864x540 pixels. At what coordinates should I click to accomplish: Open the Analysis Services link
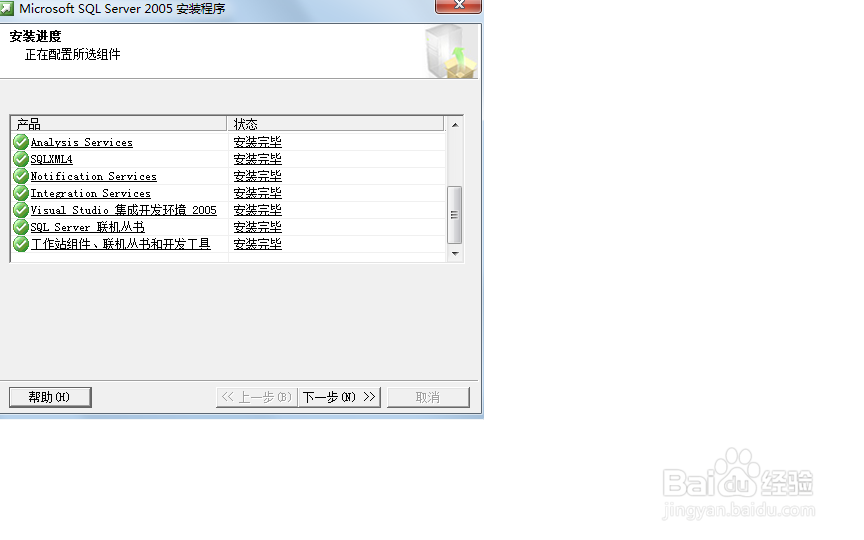pyautogui.click(x=82, y=143)
